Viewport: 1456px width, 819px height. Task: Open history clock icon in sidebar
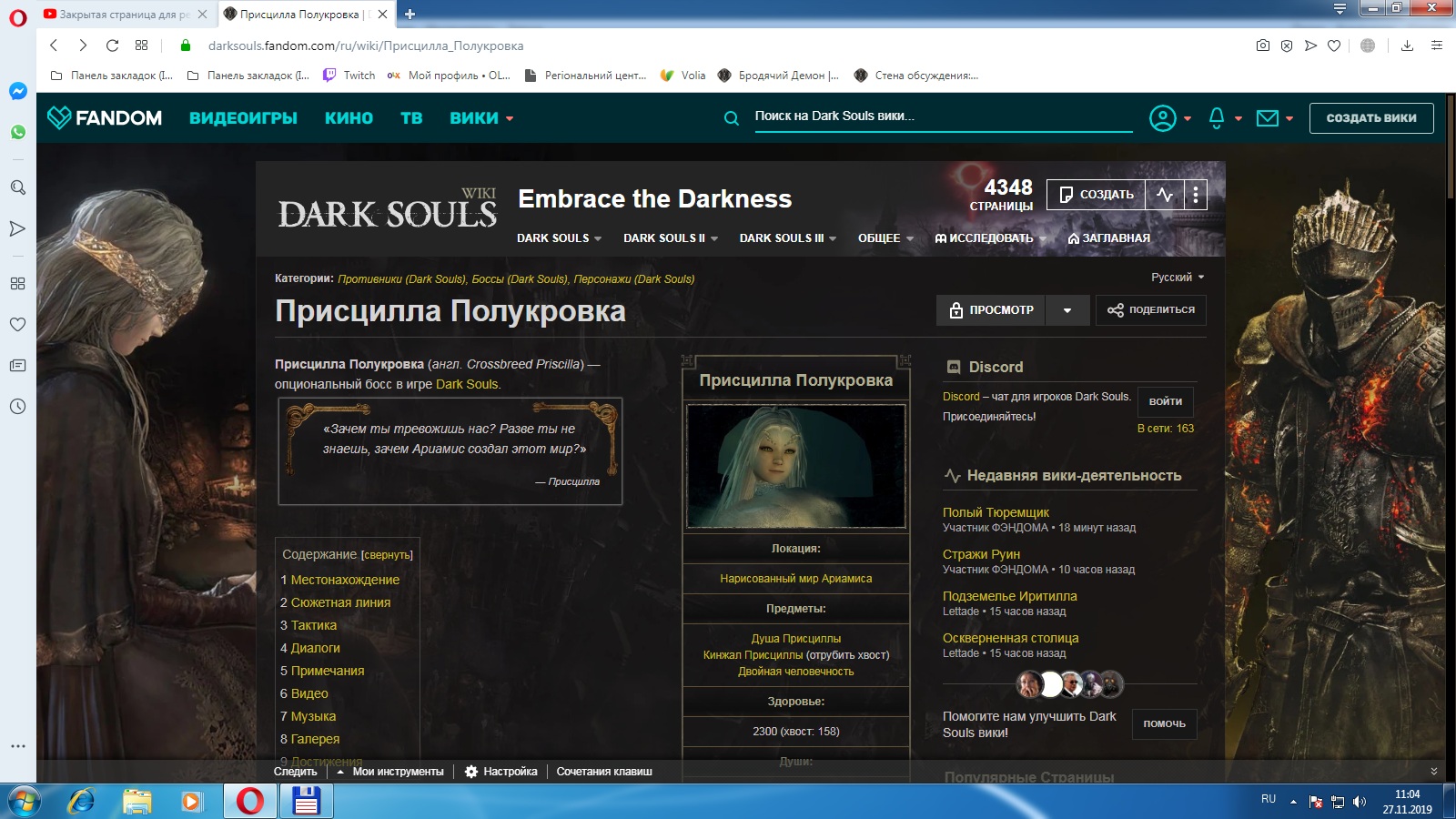[x=17, y=407]
